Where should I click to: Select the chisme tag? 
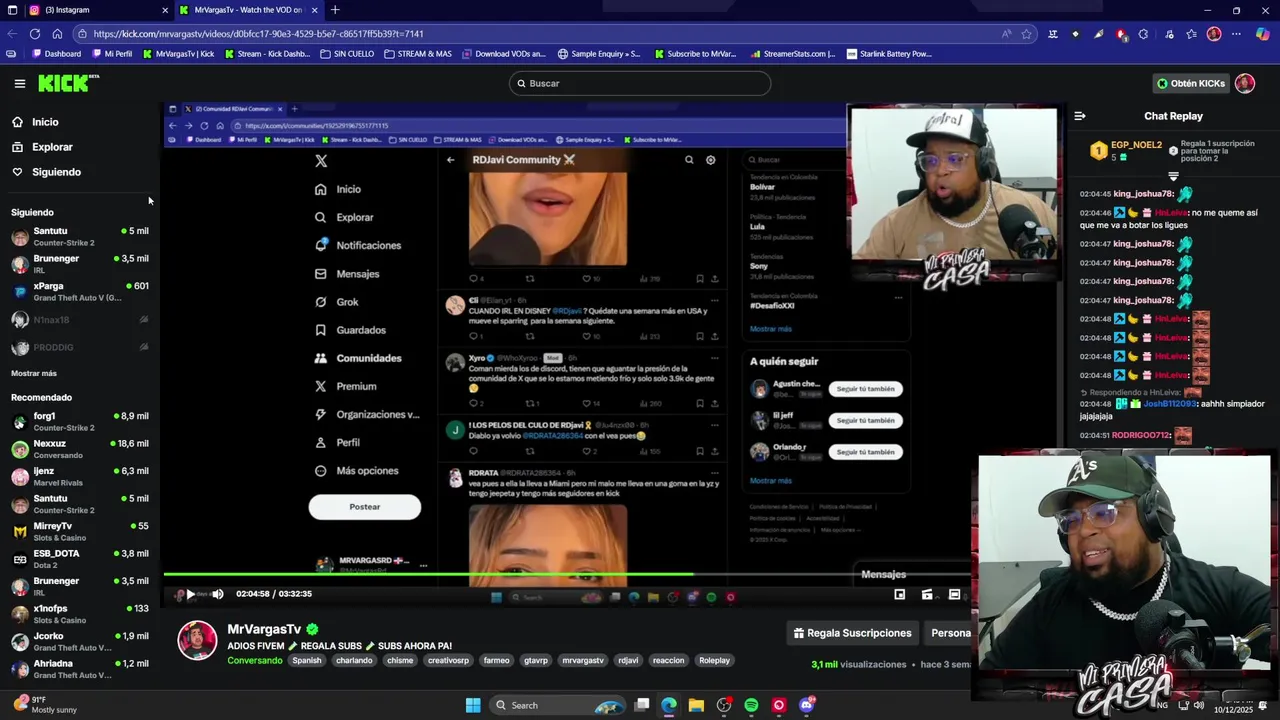click(400, 660)
